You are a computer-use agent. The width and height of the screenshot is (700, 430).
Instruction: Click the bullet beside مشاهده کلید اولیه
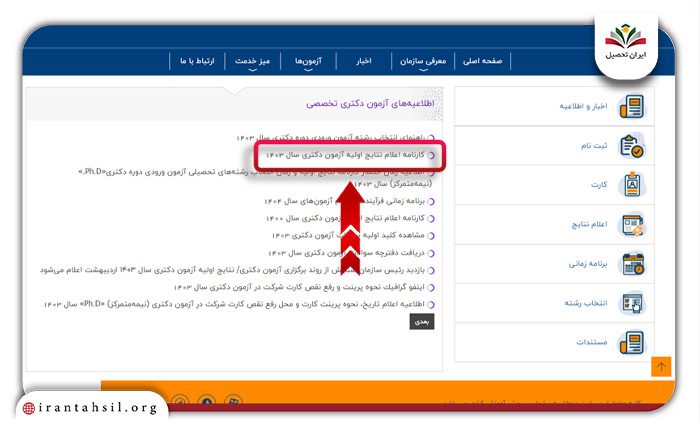[431, 235]
